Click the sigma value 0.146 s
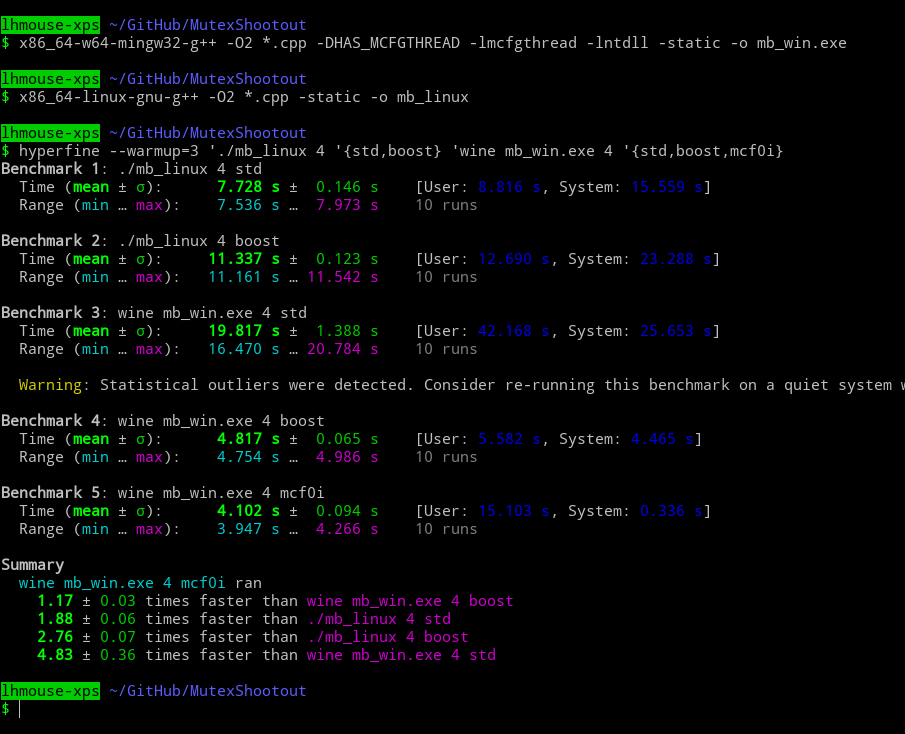Viewport: 905px width, 734px height. (x=347, y=187)
